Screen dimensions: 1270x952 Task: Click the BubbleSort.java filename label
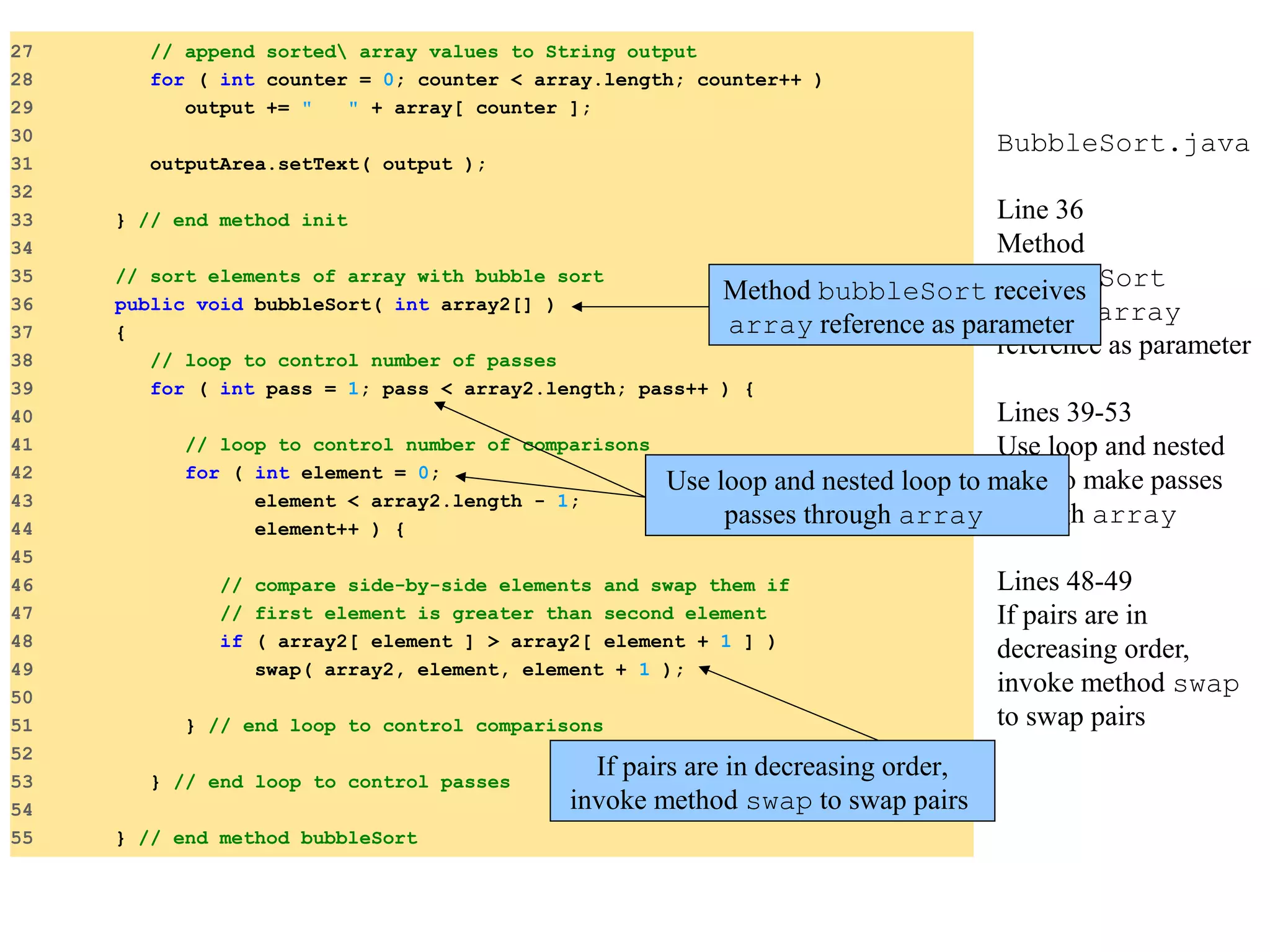(1122, 144)
